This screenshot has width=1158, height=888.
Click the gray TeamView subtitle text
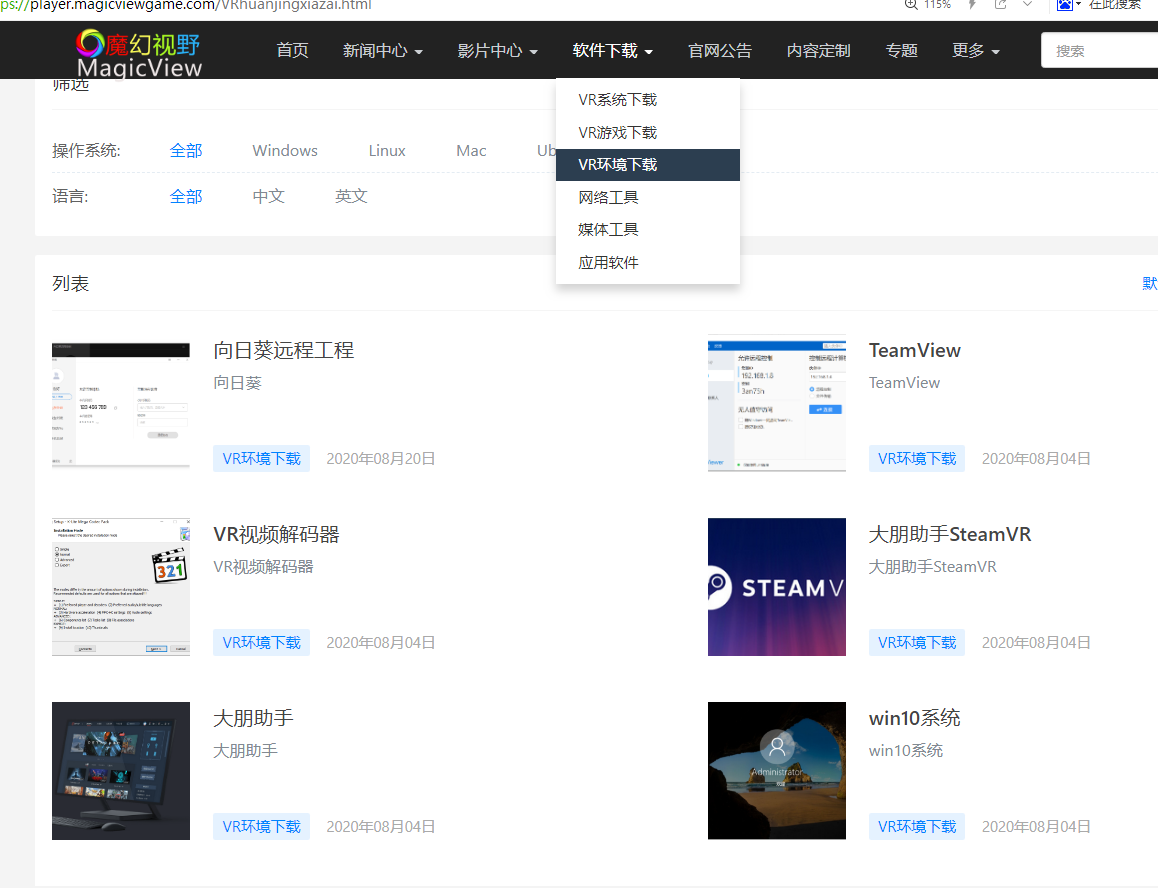click(904, 383)
